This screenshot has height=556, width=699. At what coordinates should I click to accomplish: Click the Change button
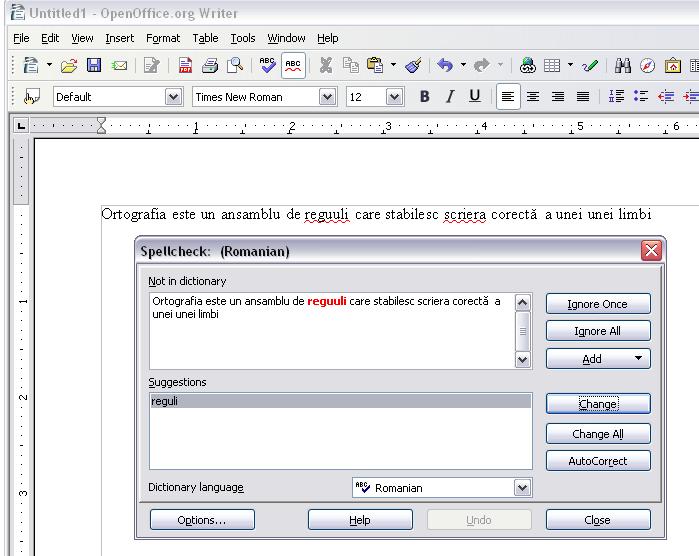pyautogui.click(x=598, y=404)
